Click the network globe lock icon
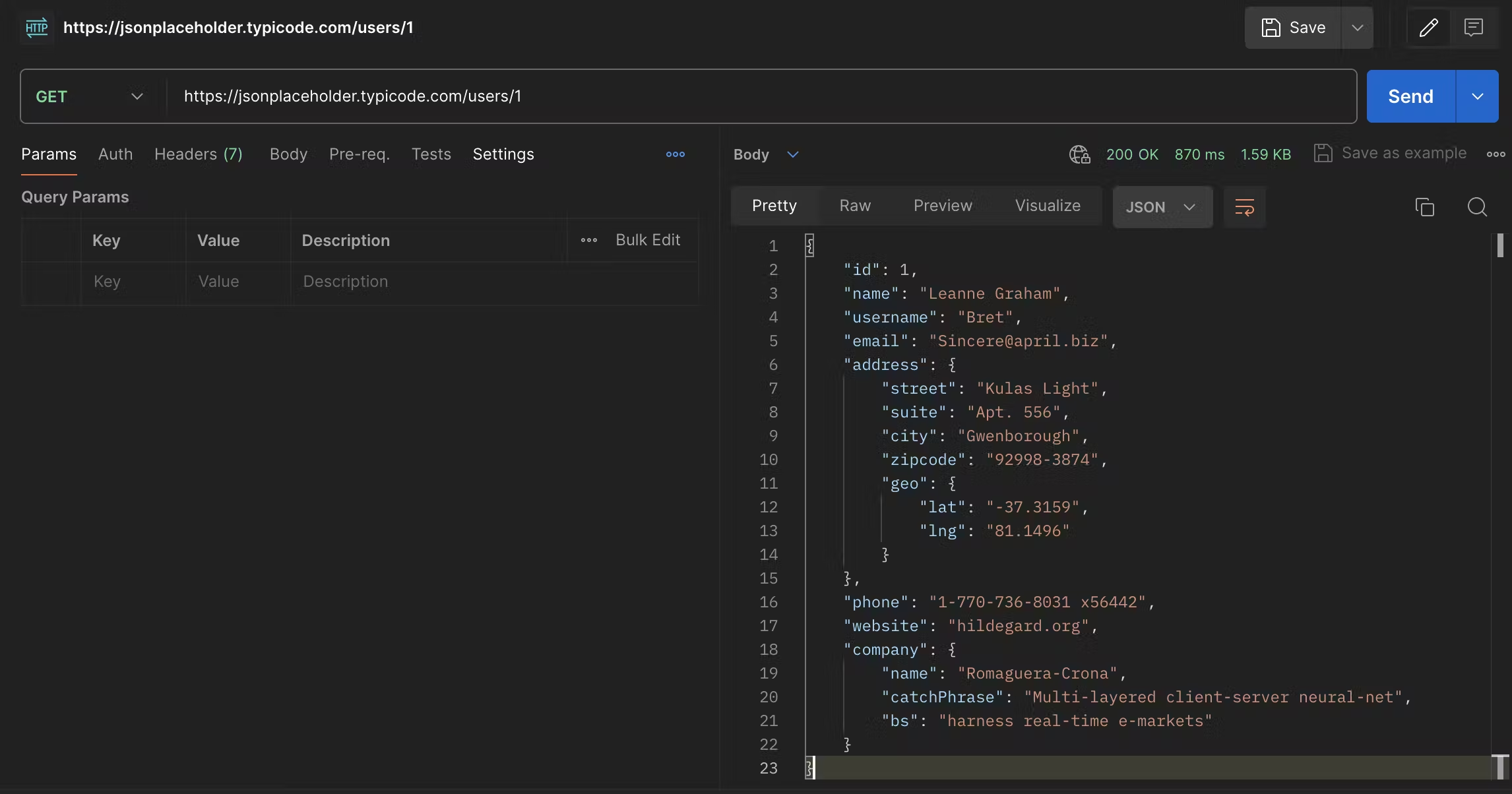 [x=1079, y=154]
